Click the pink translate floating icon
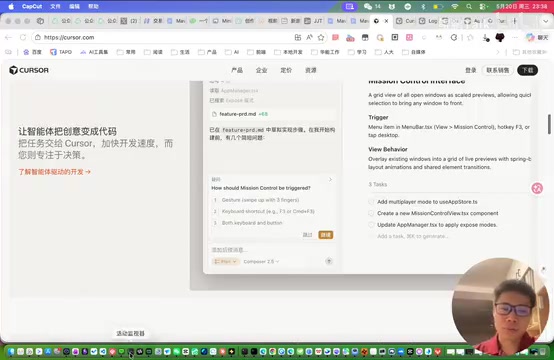 pos(537,188)
